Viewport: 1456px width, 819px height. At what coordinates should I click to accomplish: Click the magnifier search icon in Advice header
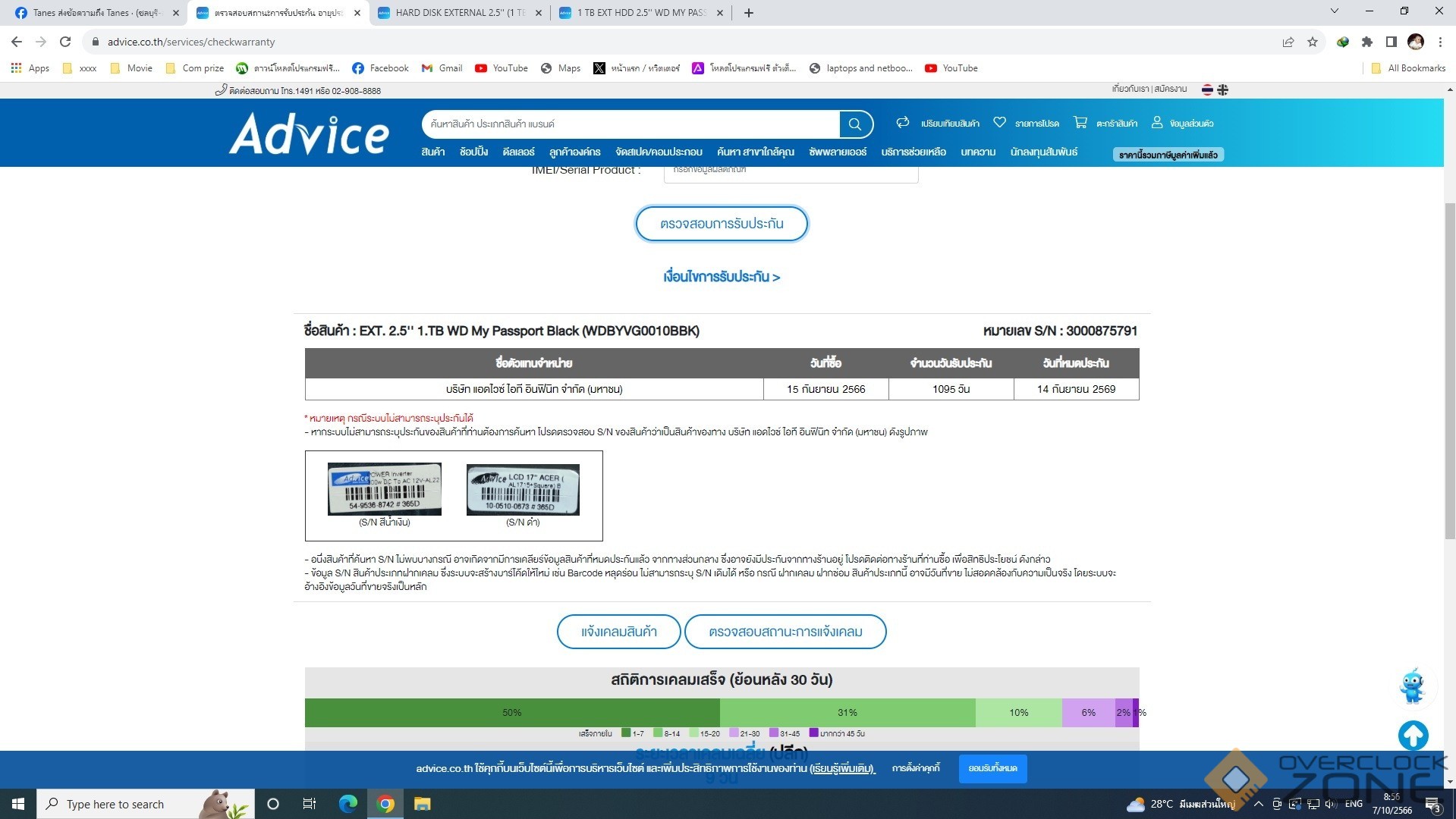point(855,124)
